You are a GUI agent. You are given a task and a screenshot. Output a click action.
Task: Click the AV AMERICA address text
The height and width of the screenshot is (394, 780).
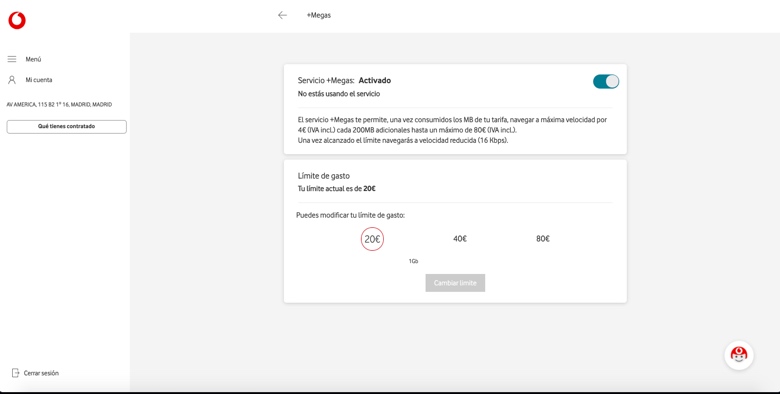click(59, 104)
